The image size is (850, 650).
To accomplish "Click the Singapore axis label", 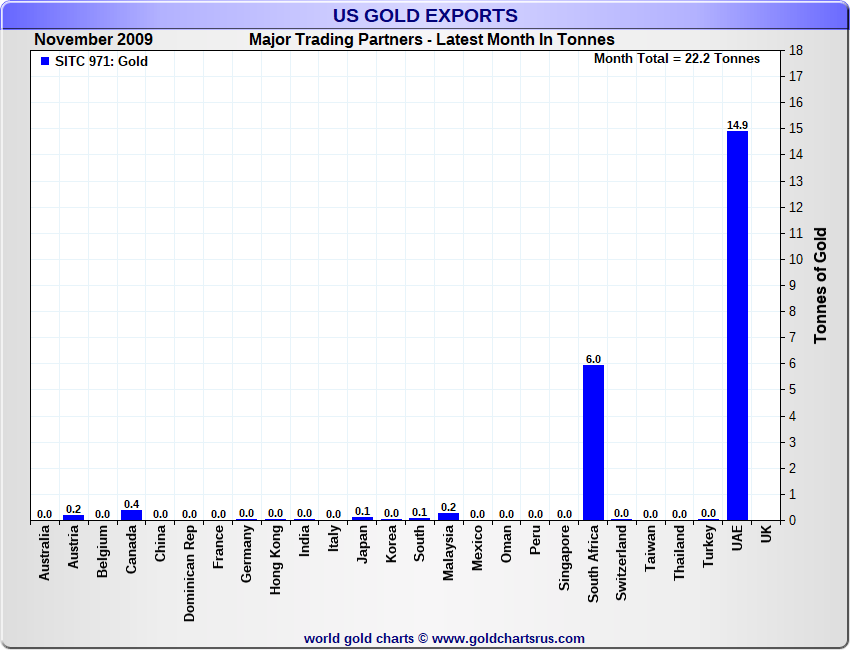I will (564, 557).
